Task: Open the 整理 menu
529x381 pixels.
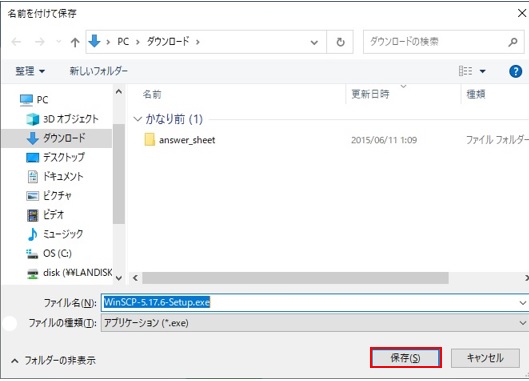Action: tap(30, 71)
